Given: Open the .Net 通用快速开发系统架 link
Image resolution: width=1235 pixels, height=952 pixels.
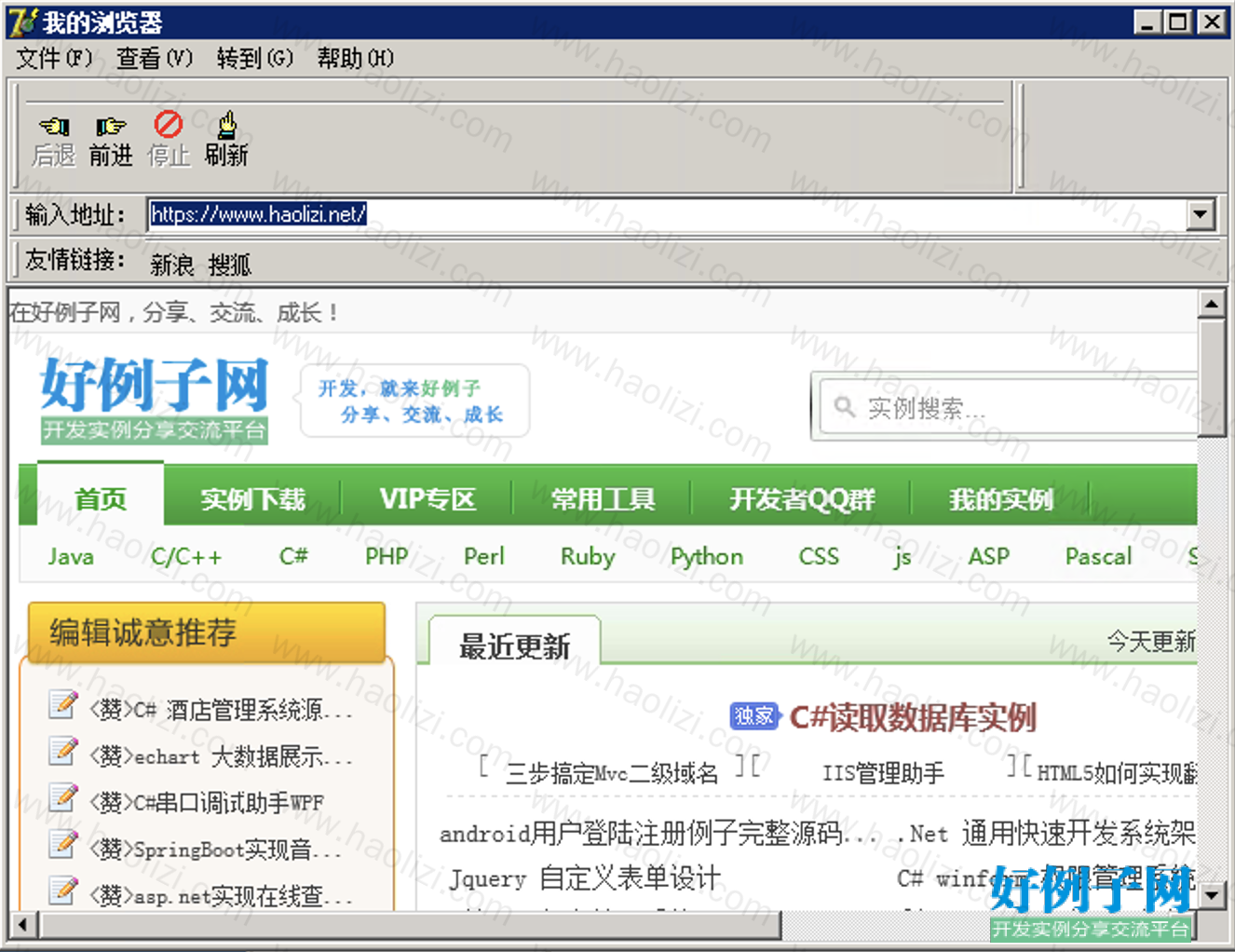Looking at the screenshot, I should (1047, 833).
